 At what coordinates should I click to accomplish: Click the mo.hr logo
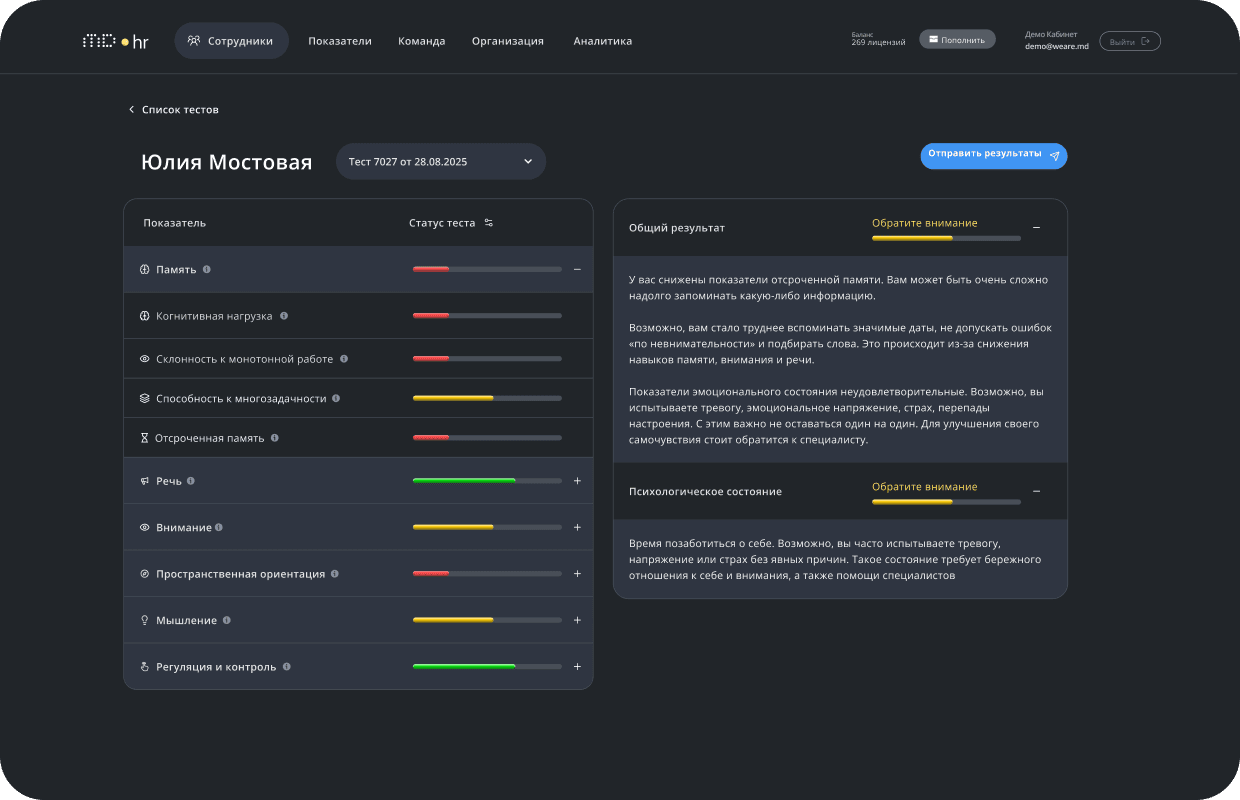[115, 42]
